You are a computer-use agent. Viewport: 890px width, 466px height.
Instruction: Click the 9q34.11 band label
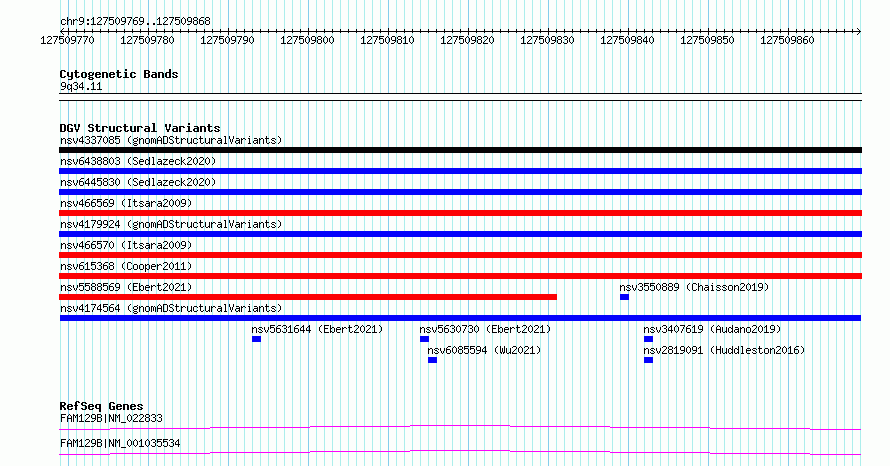click(x=81, y=86)
